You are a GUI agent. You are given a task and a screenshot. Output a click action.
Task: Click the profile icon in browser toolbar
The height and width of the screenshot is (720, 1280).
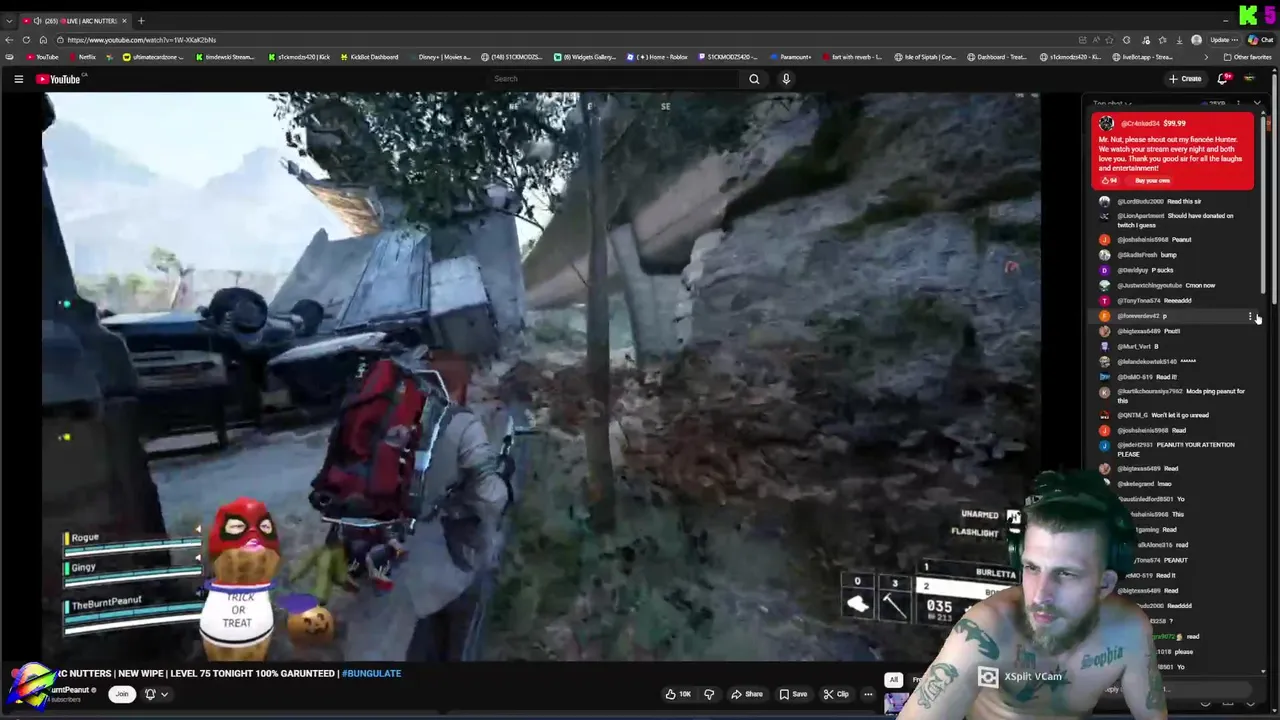1196,40
